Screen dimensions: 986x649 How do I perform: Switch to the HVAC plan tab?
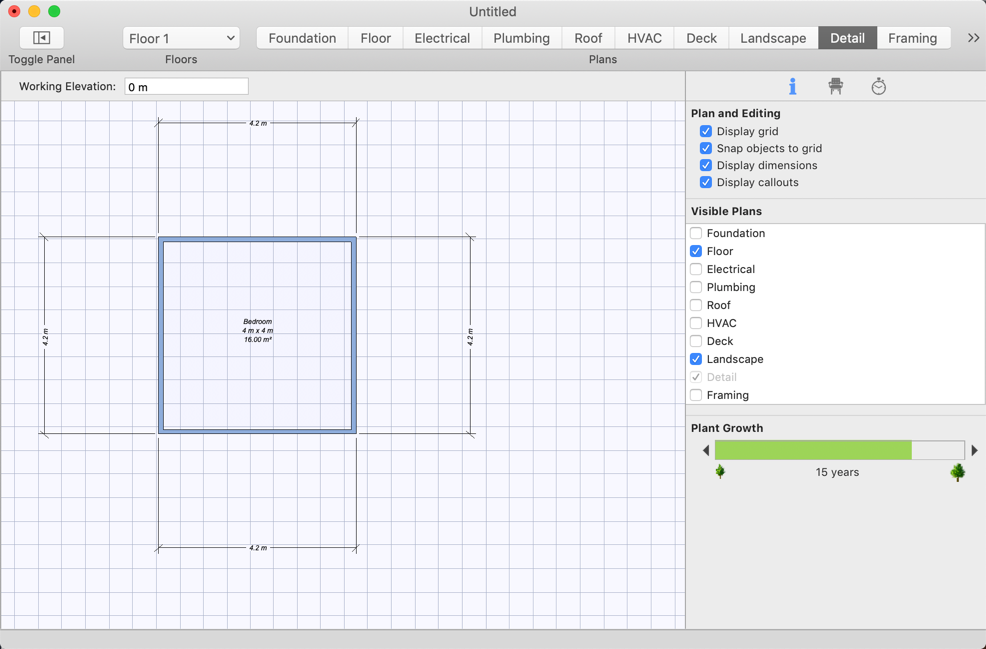coord(645,38)
